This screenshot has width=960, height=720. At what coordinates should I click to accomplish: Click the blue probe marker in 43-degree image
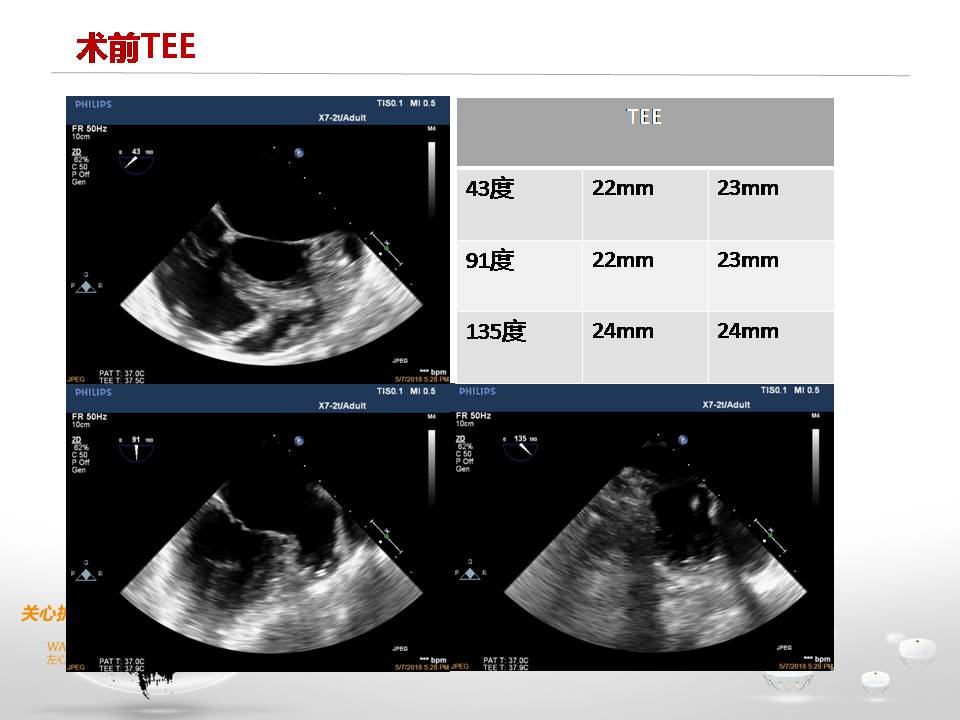pos(299,153)
